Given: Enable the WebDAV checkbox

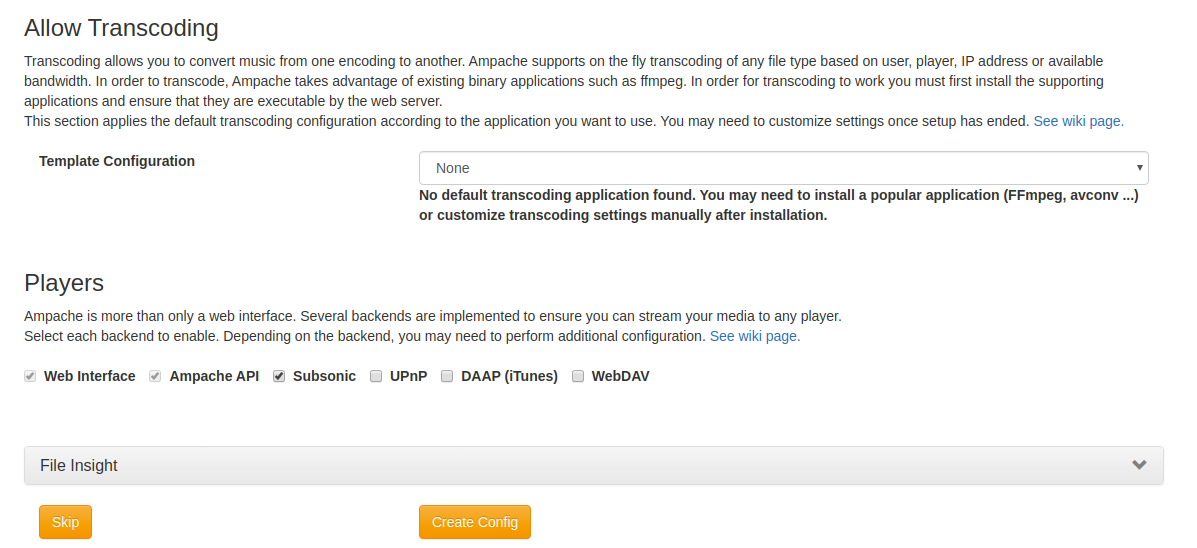Looking at the screenshot, I should (x=578, y=376).
